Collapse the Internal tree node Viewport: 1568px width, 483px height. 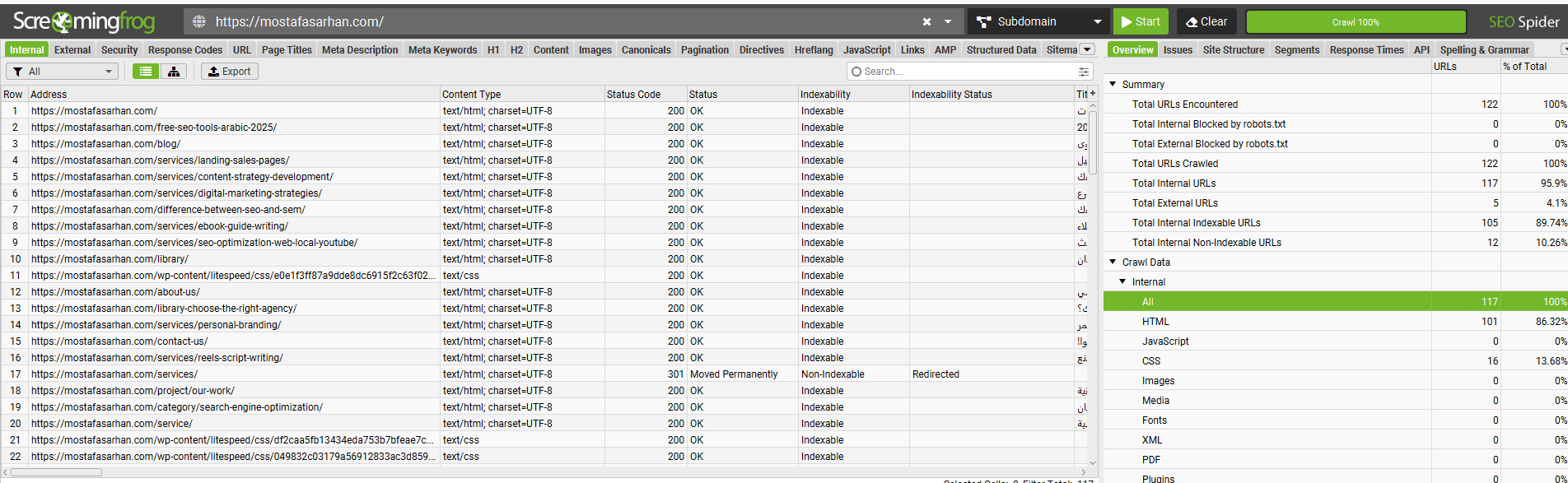1122,281
